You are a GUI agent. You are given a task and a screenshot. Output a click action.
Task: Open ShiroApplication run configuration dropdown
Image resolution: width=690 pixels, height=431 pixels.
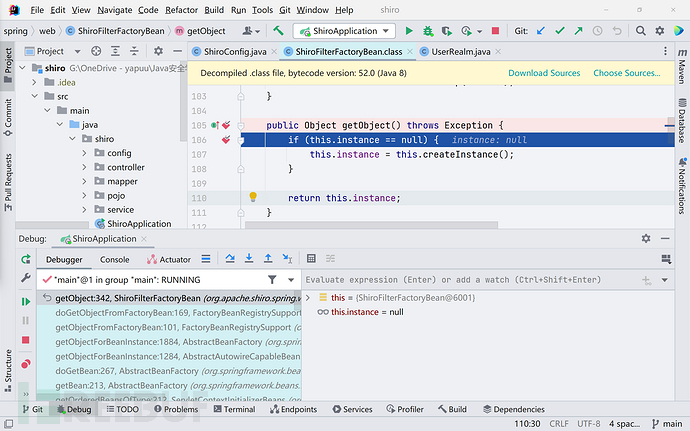pos(344,31)
